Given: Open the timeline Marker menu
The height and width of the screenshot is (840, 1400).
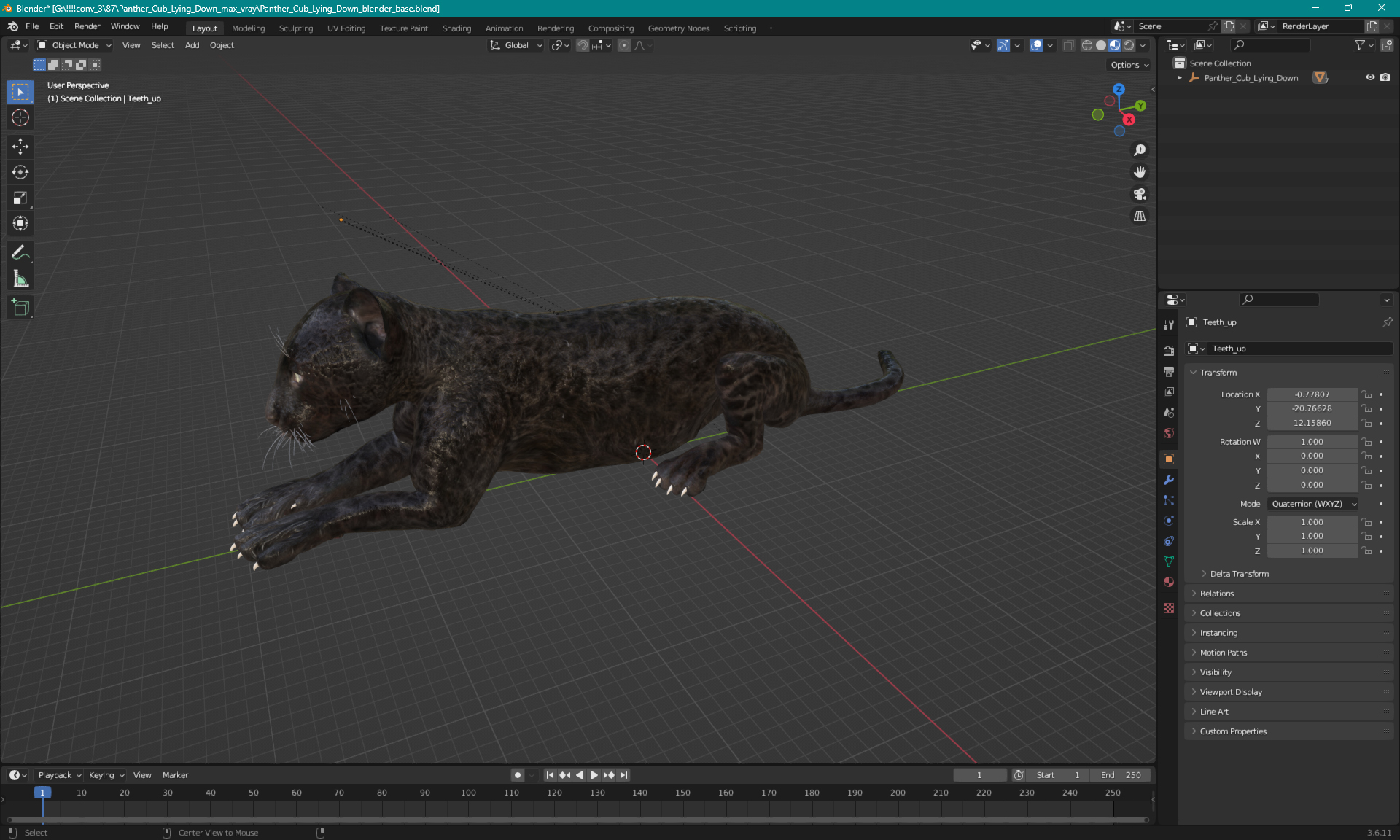Looking at the screenshot, I should 175,775.
